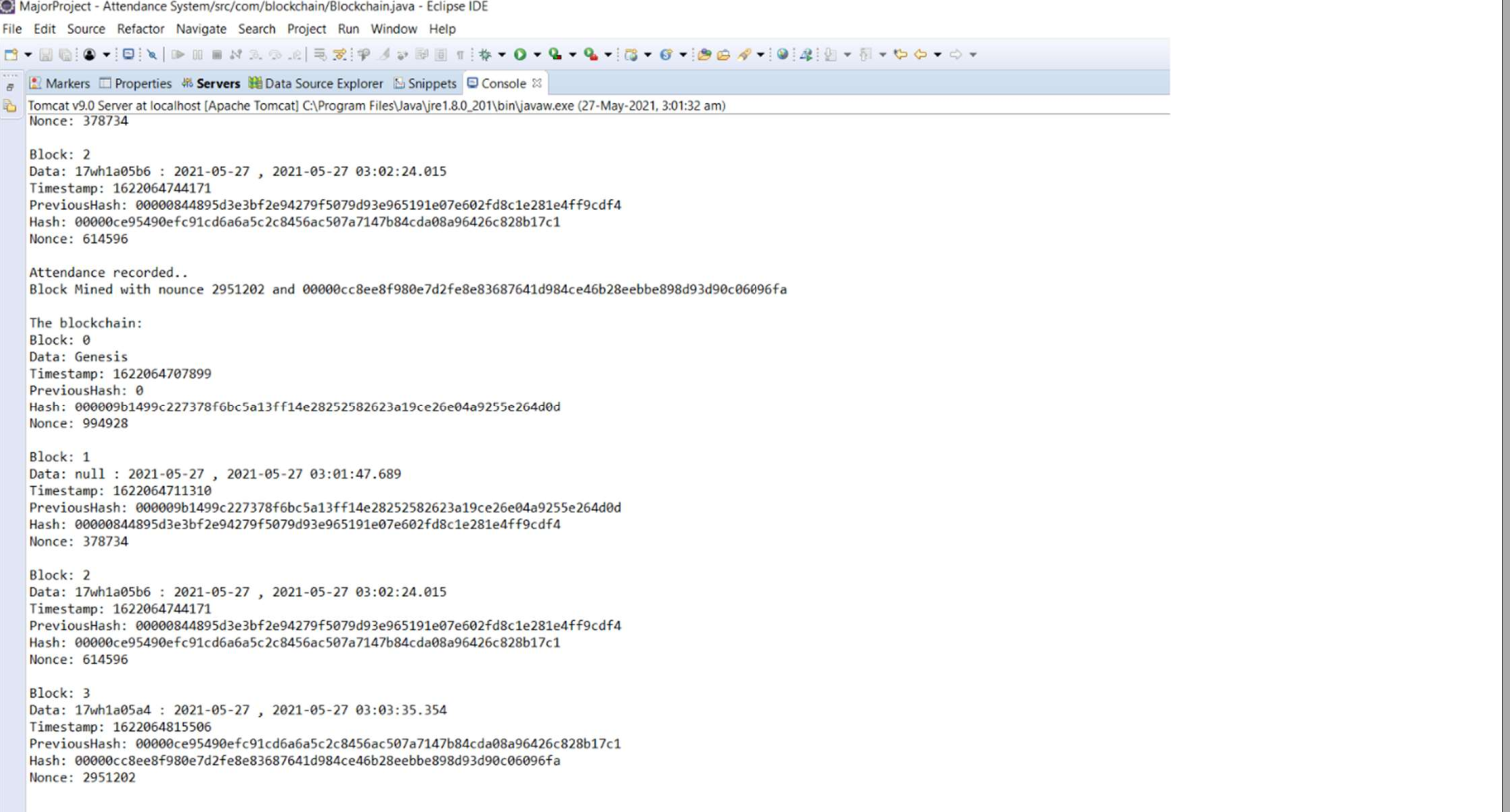This screenshot has height=812, width=1510.
Task: Open the File menu
Action: click(x=12, y=29)
